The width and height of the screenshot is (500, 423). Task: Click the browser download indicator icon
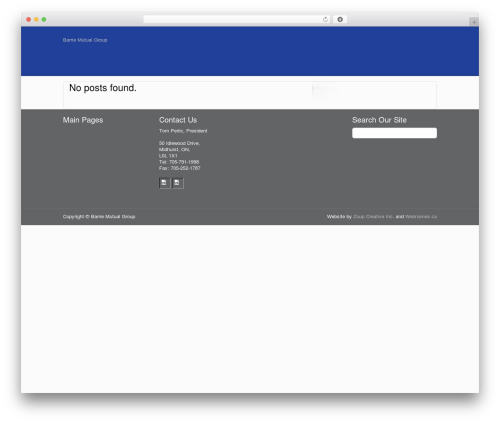[340, 19]
